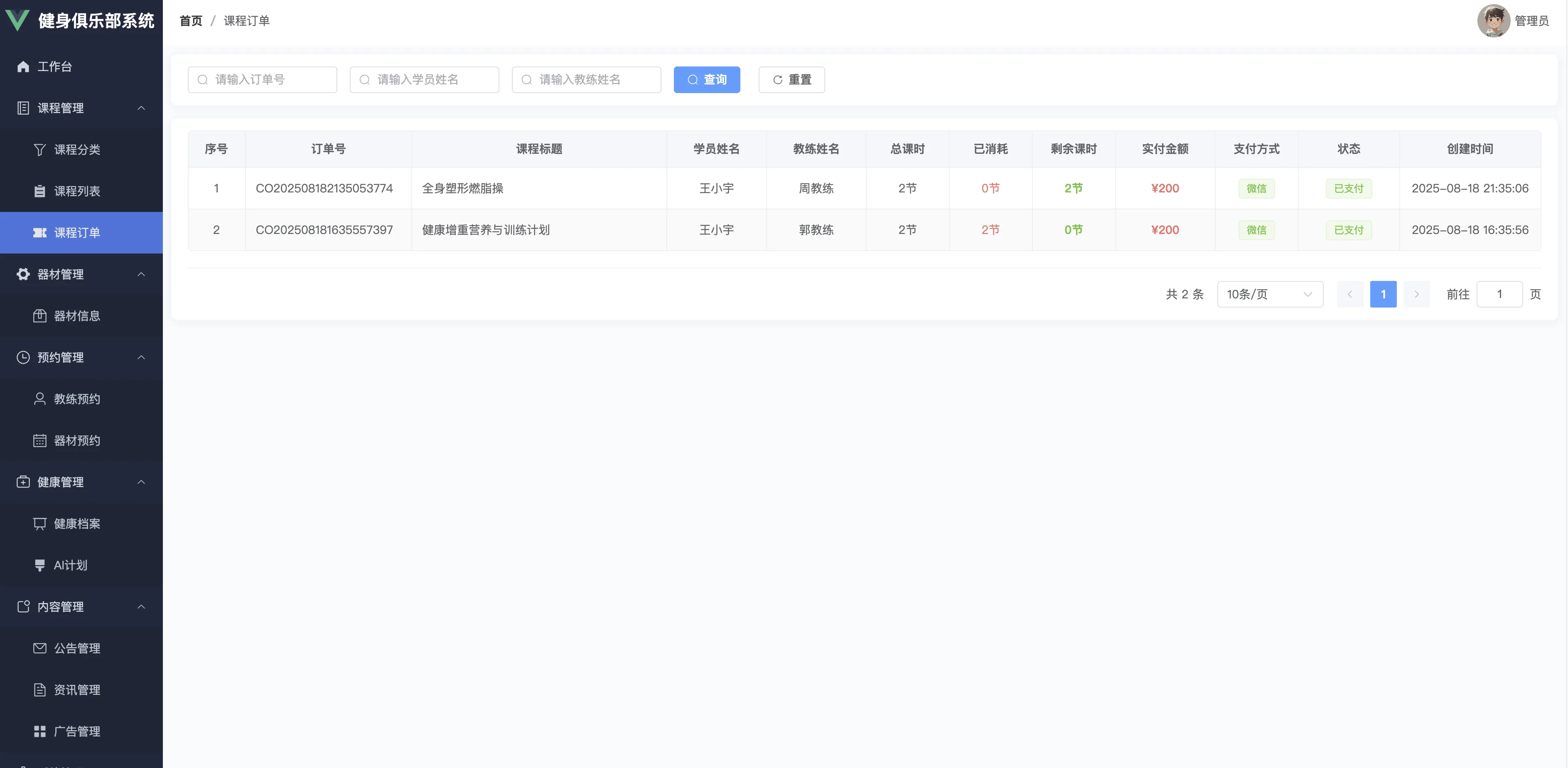Click the clipboard icon beside 课程列表
Screen dimensions: 1568x768
click(39, 191)
